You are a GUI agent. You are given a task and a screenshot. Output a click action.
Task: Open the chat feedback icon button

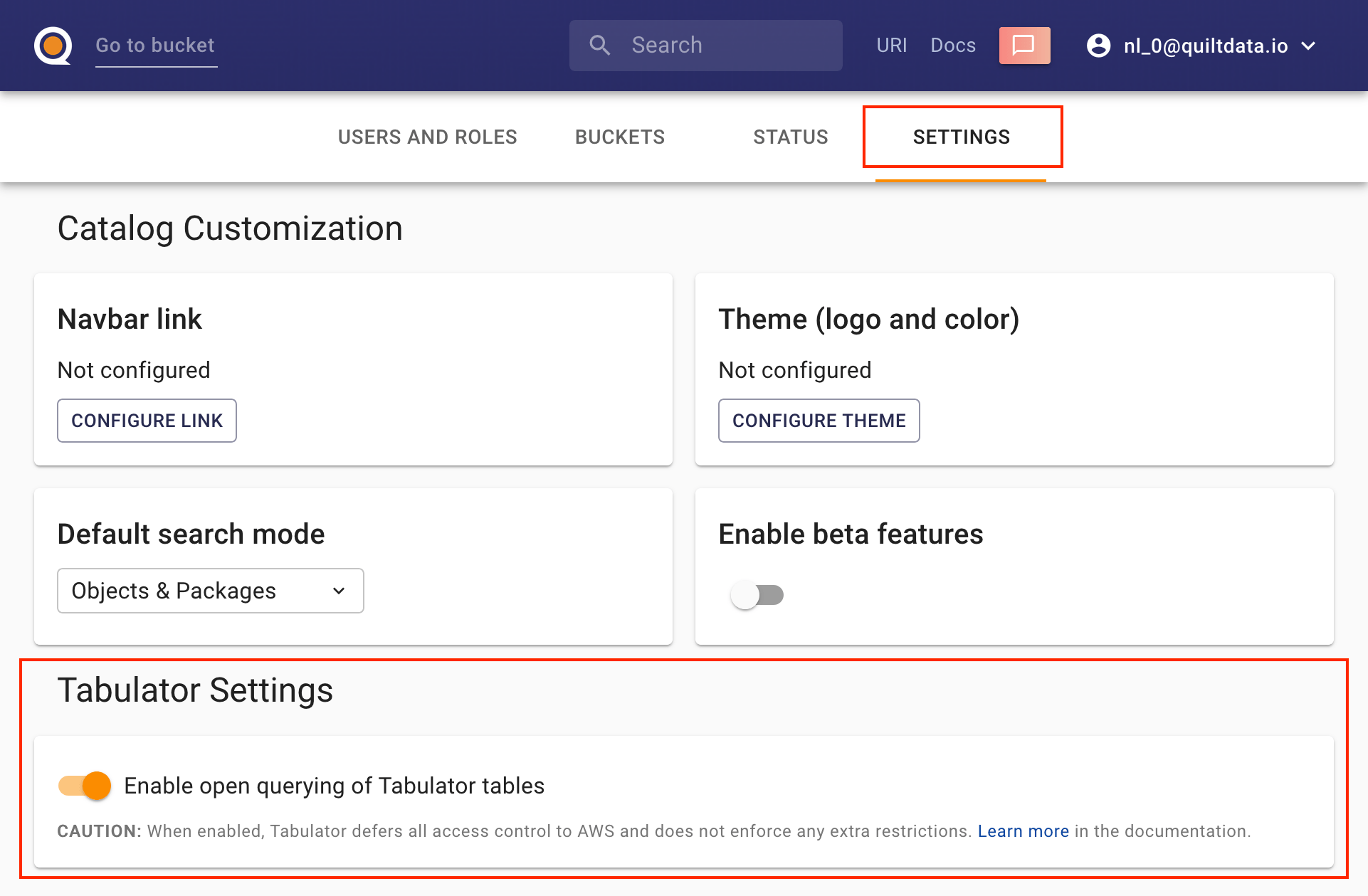click(1024, 46)
